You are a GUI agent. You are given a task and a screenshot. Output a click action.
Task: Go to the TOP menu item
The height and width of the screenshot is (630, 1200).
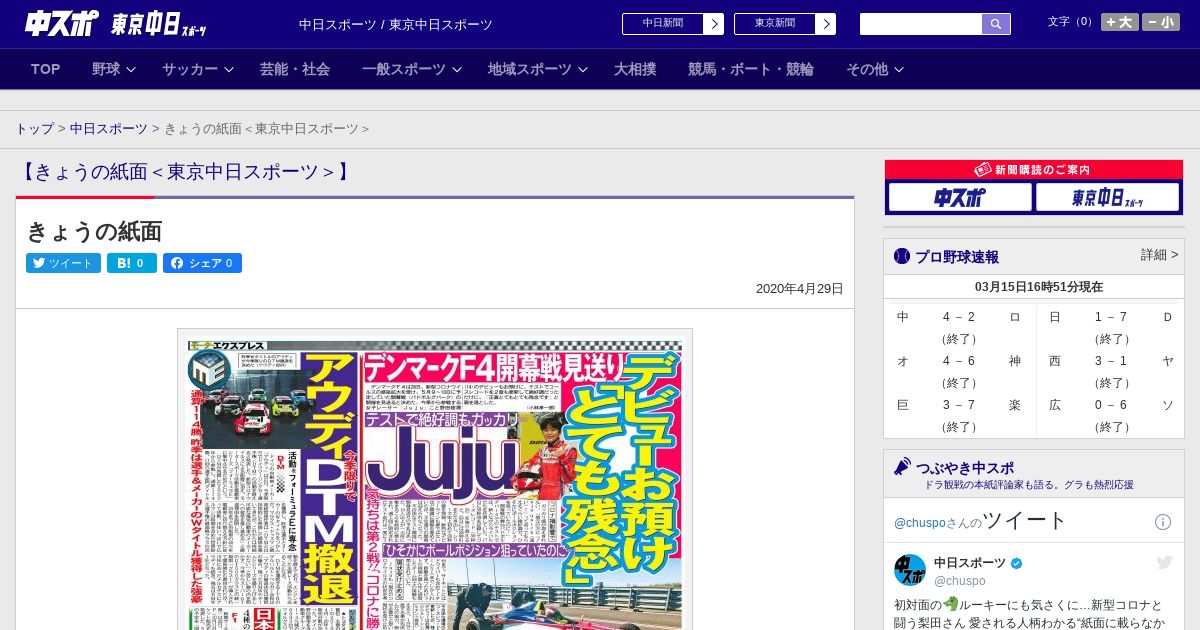tap(46, 69)
